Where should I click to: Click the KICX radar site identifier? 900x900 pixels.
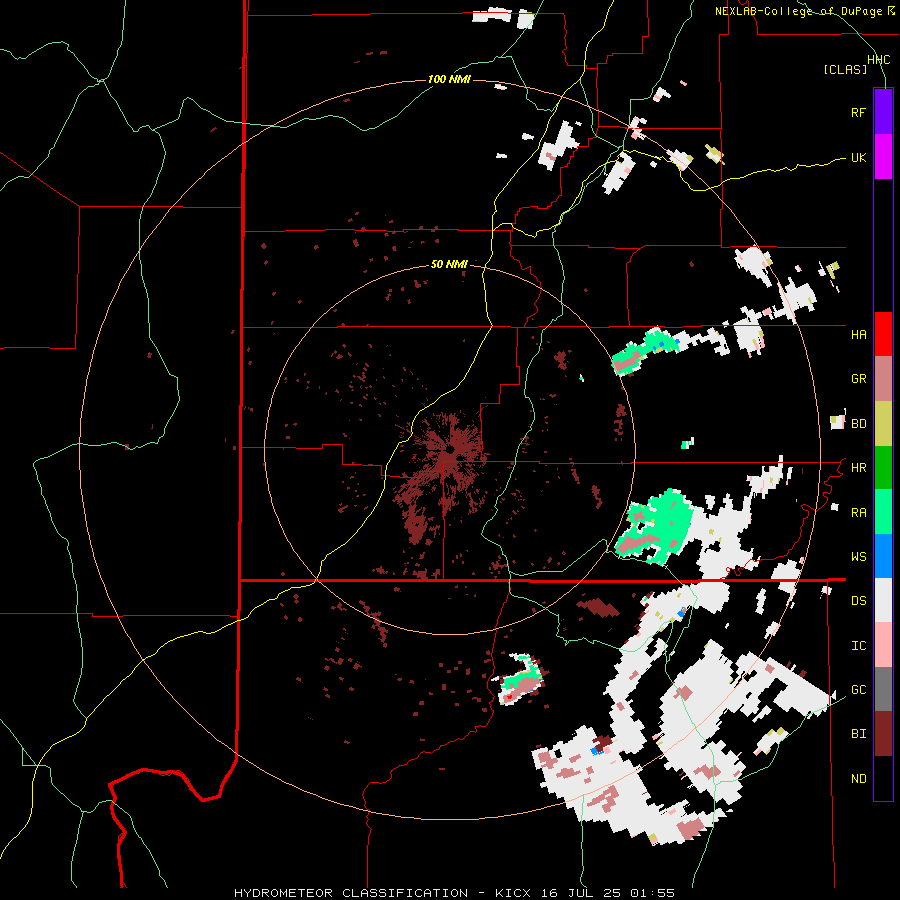click(x=513, y=893)
